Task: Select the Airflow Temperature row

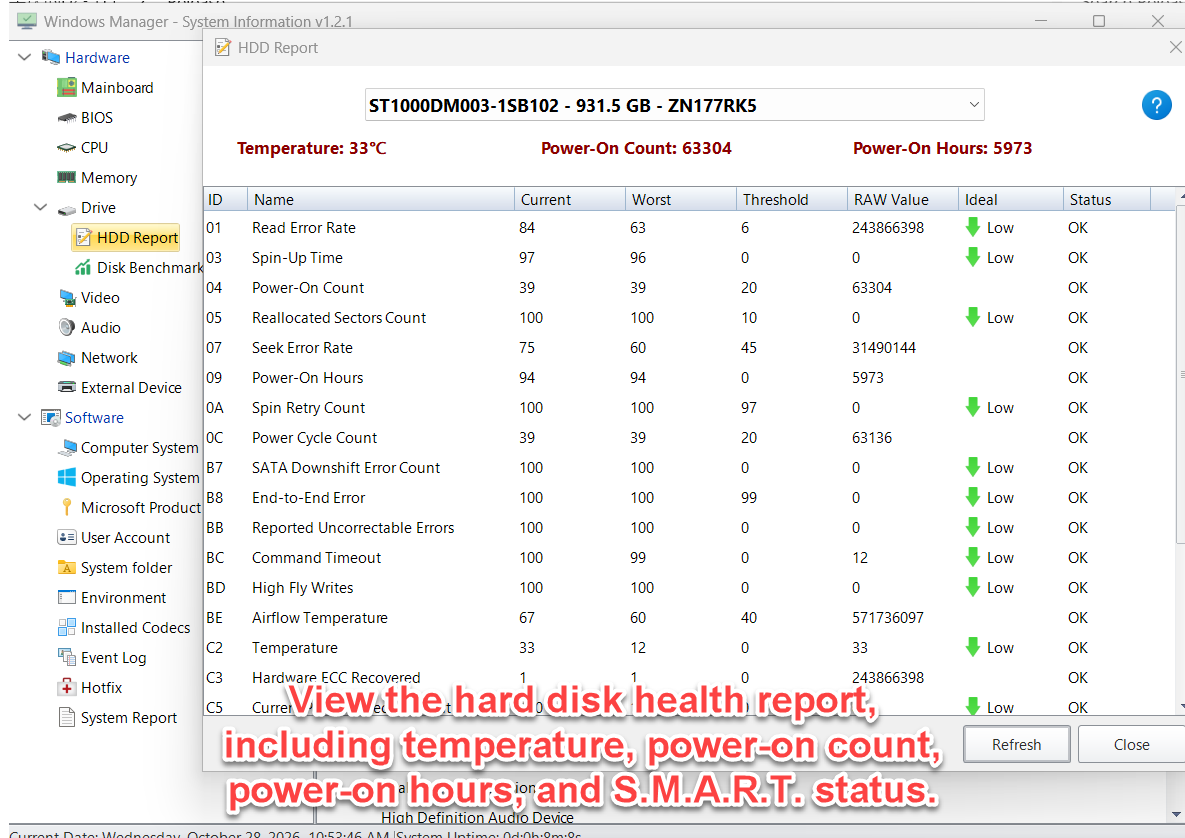Action: coord(688,617)
